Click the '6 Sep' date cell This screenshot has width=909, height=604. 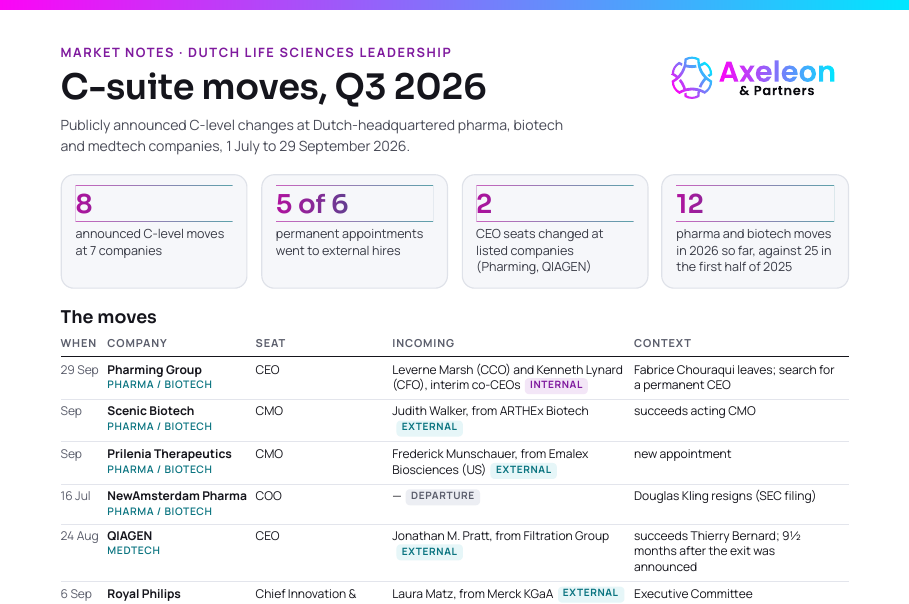76,594
